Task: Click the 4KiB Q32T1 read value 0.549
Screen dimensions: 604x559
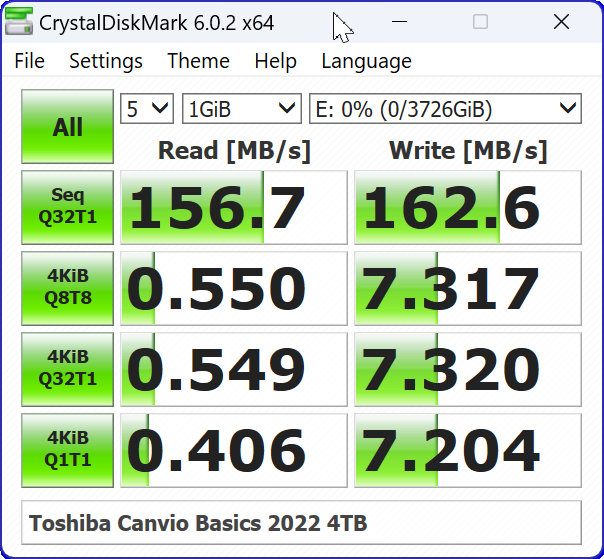Action: tap(234, 369)
